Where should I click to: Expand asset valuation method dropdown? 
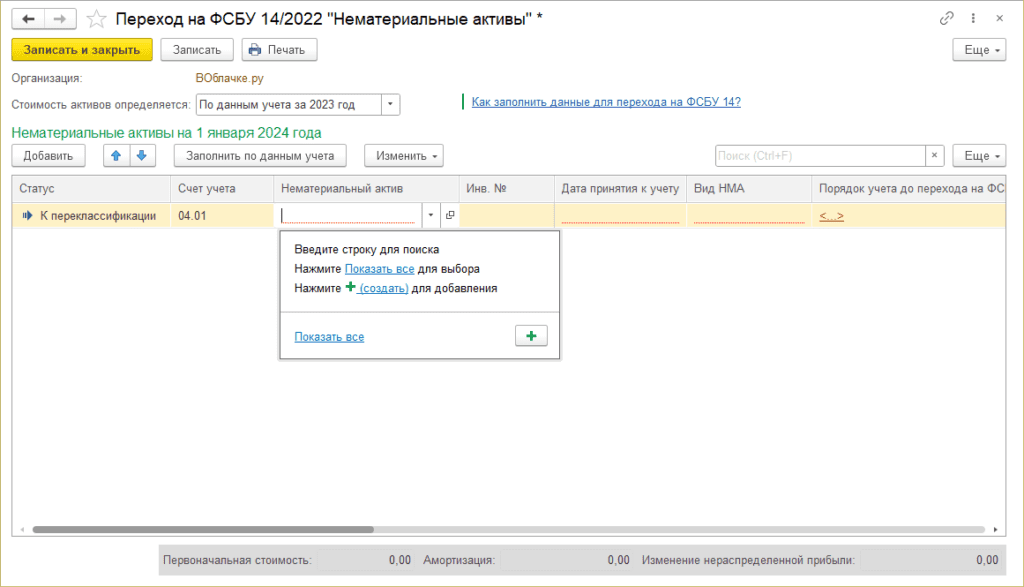pos(390,104)
